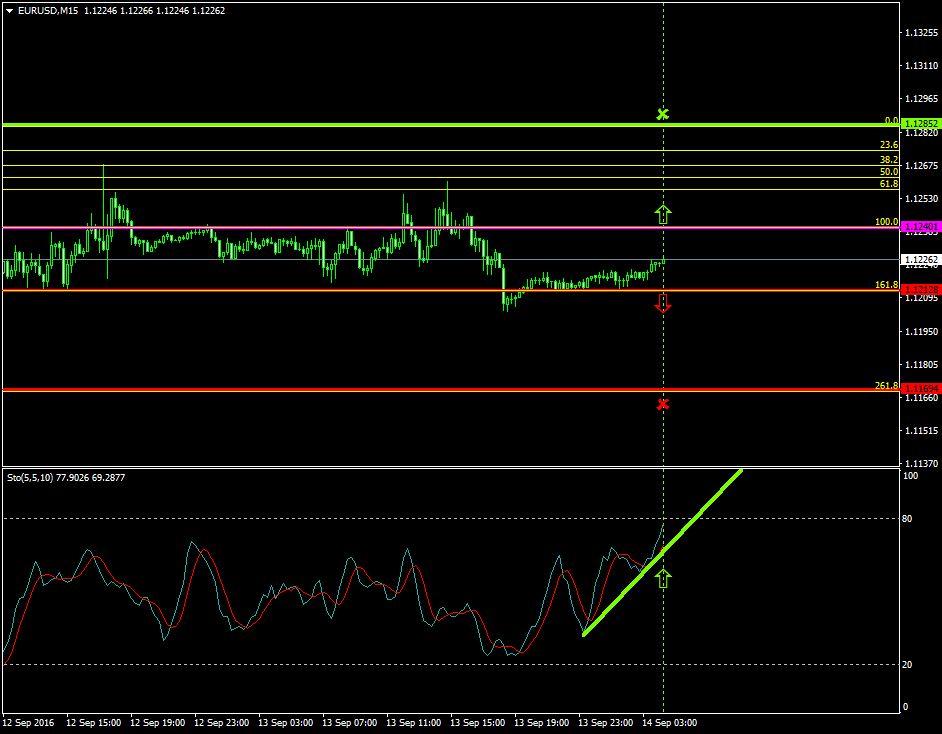Click the red 1.12128 price label
This screenshot has height=734, width=942.
pos(920,290)
